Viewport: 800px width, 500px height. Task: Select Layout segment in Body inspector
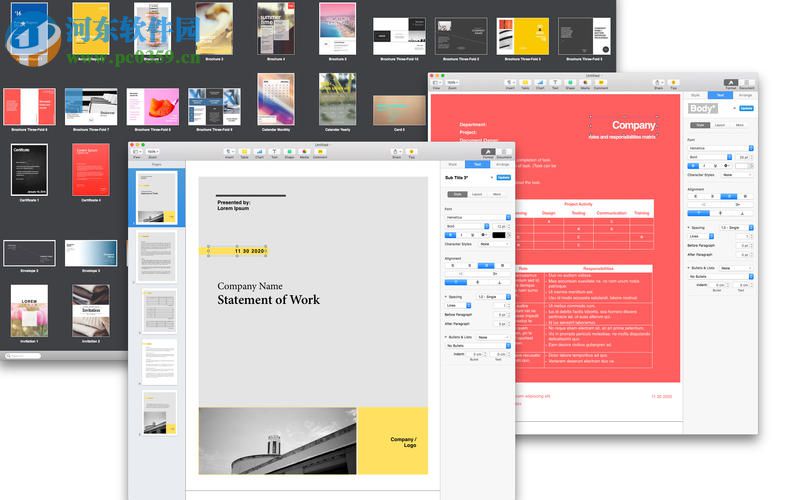point(720,125)
